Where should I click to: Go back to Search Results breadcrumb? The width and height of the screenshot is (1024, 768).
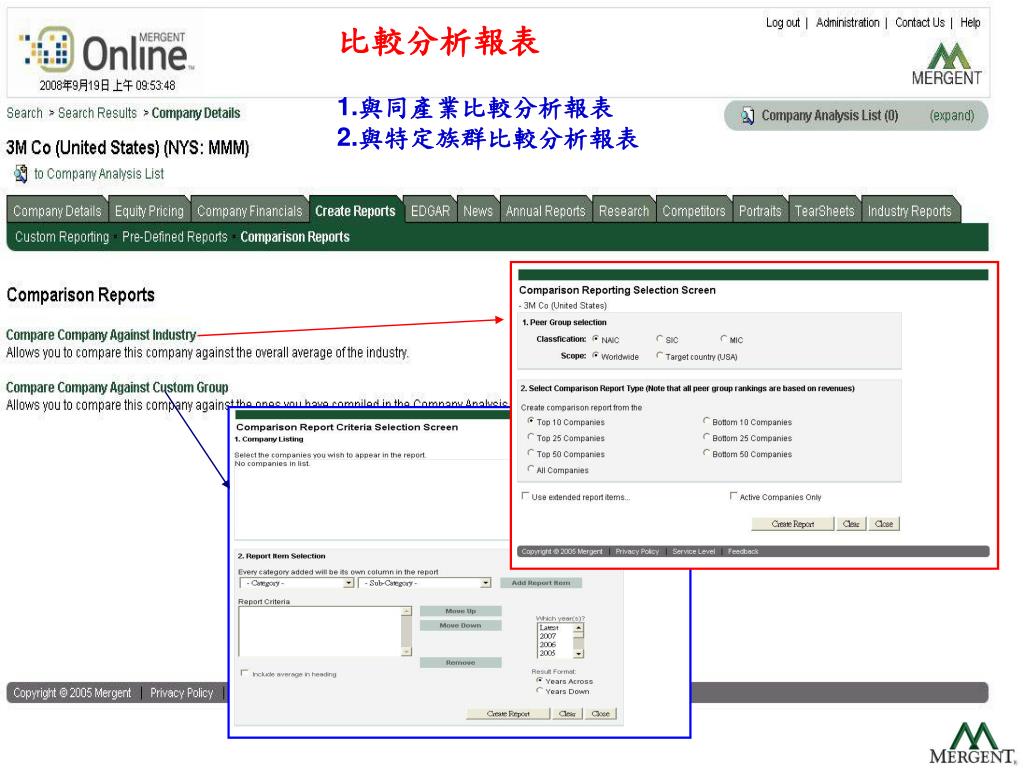click(x=97, y=113)
